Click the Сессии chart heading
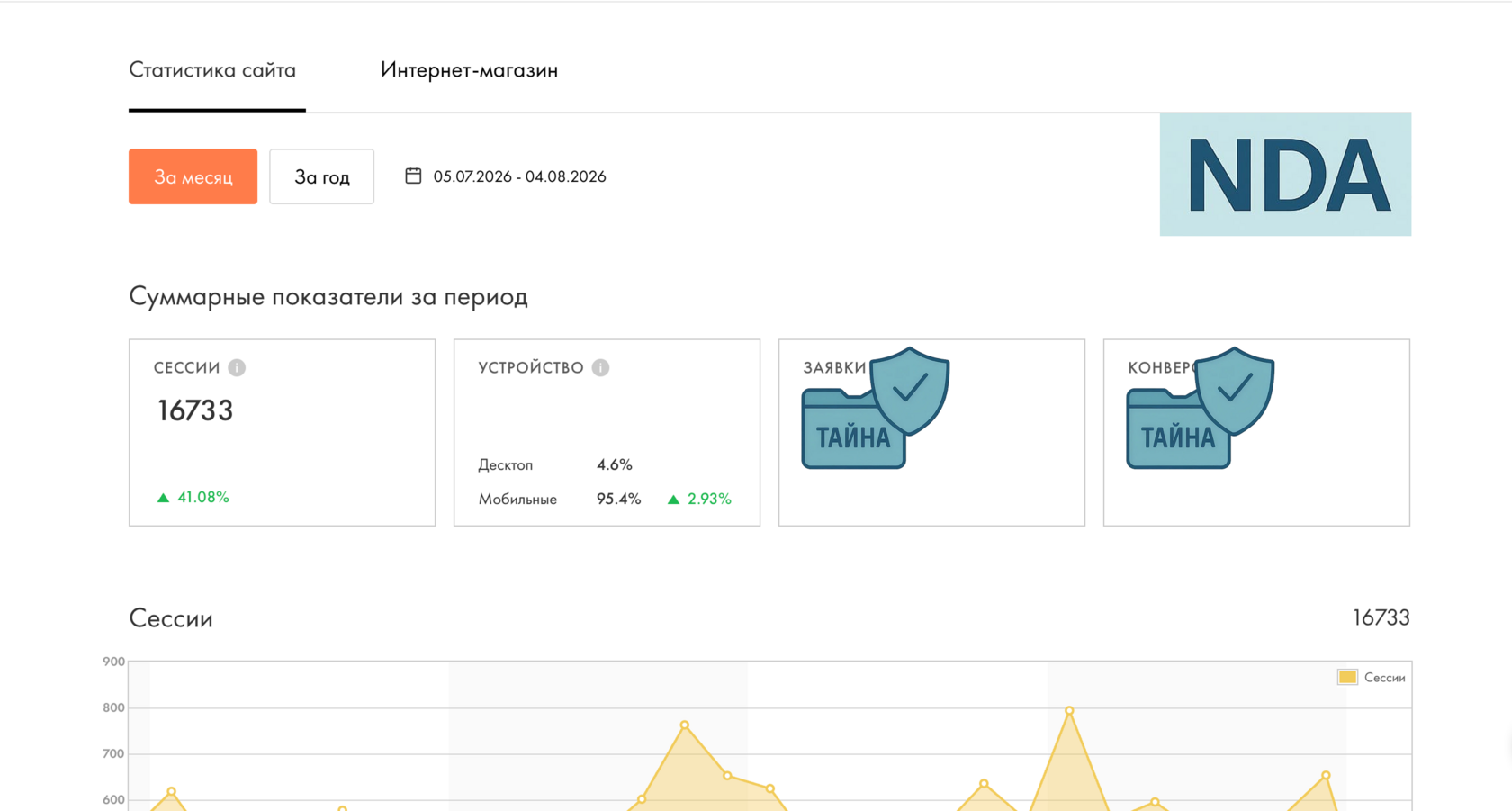The width and height of the screenshot is (1512, 811). tap(171, 618)
